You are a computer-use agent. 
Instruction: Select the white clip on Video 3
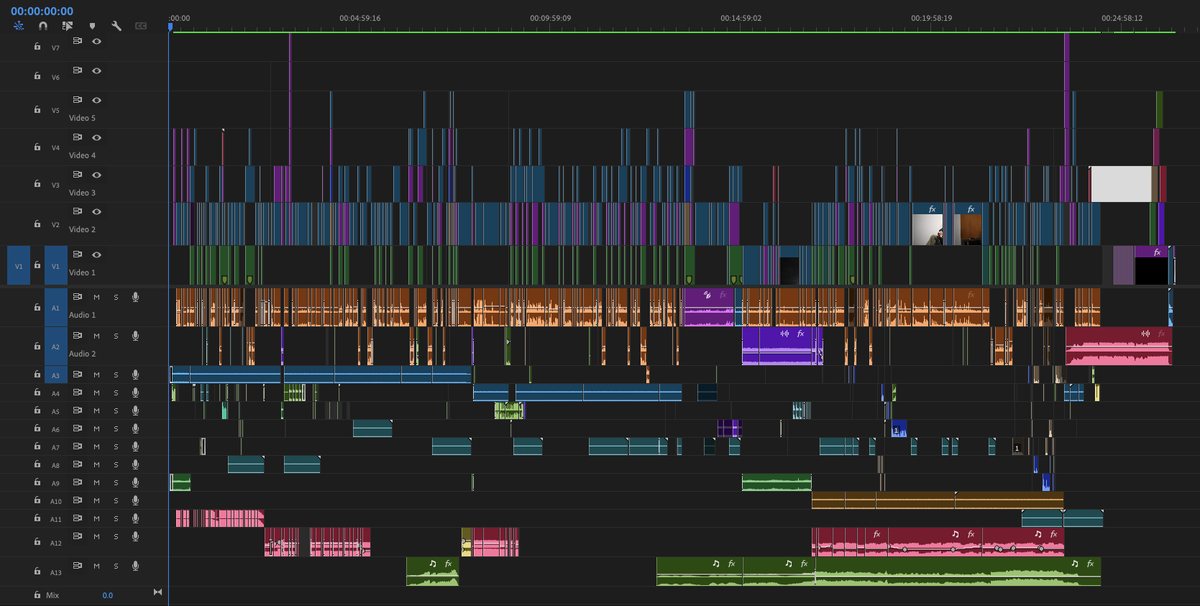[x=1120, y=184]
